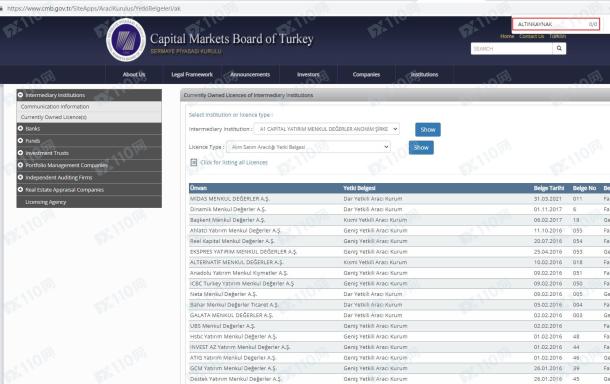Open the Announcements menu

point(250,74)
